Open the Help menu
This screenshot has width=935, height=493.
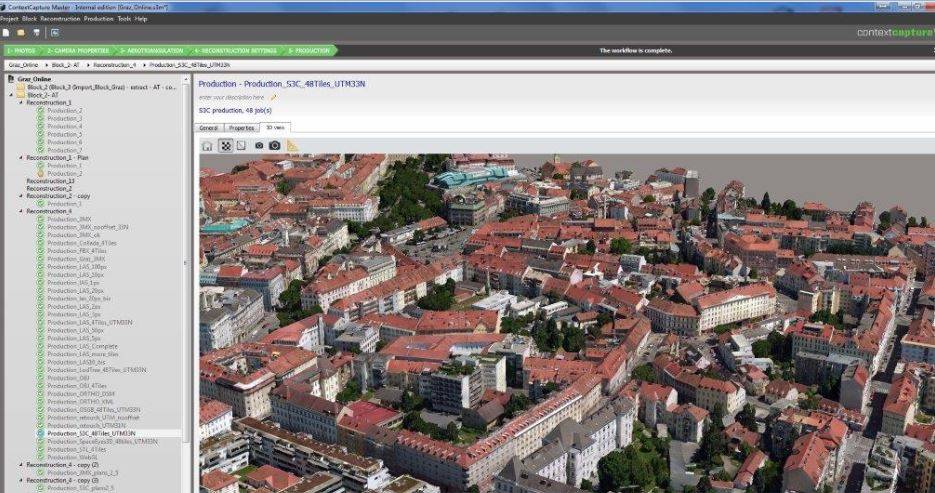coord(141,19)
